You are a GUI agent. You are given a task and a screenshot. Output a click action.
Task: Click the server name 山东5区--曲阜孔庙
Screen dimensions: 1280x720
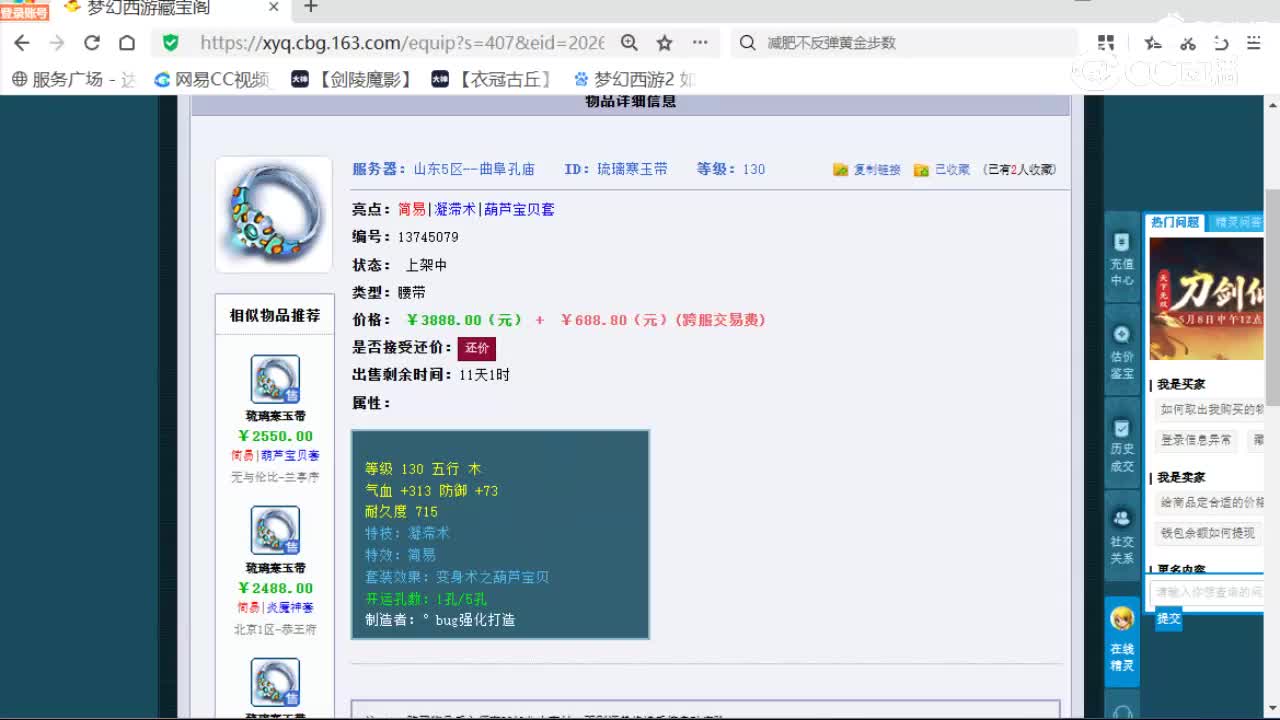pos(474,169)
